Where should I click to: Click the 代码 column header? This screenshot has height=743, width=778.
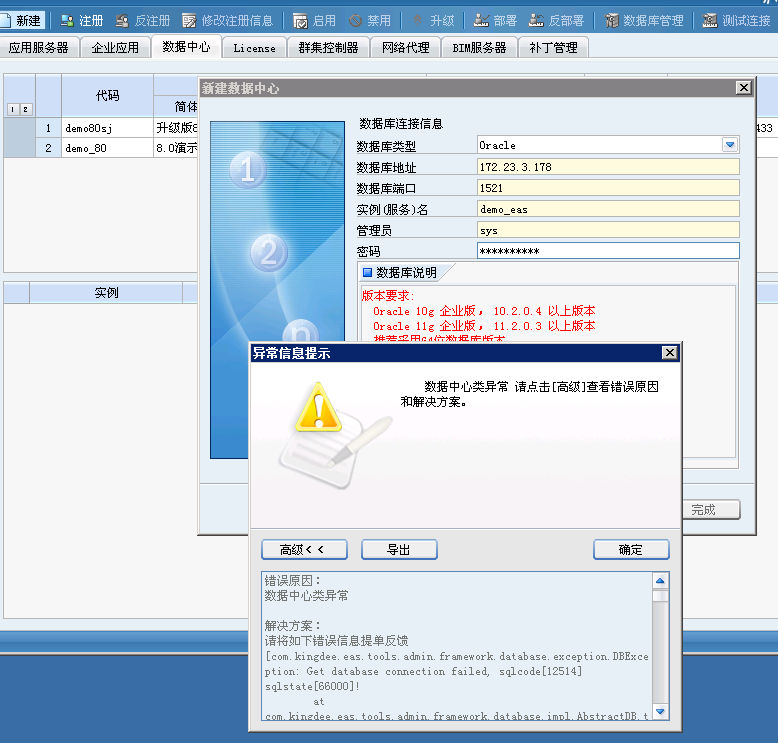[107, 95]
